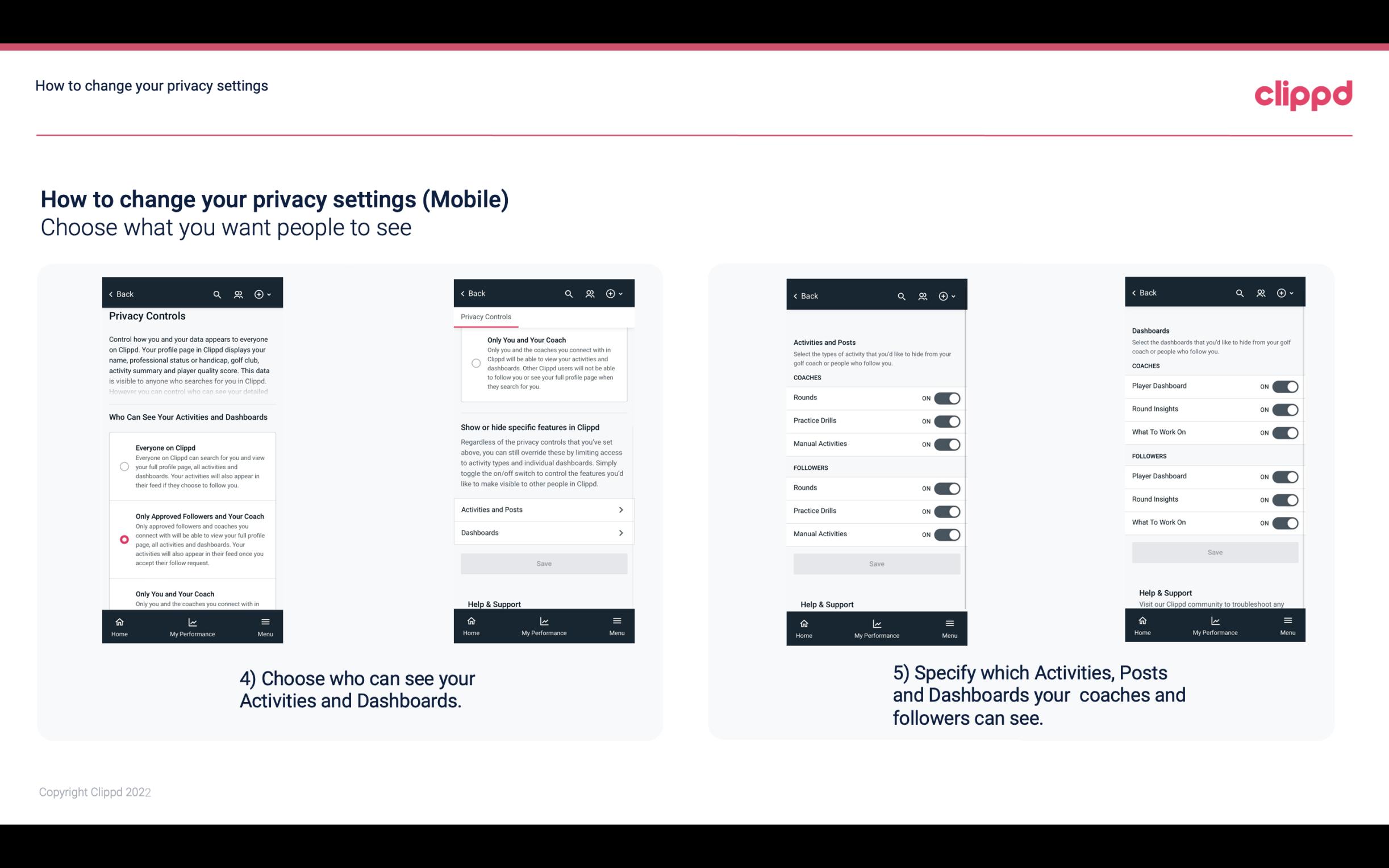Click the Home icon in bottom navigation
The height and width of the screenshot is (868, 1389).
tap(119, 620)
